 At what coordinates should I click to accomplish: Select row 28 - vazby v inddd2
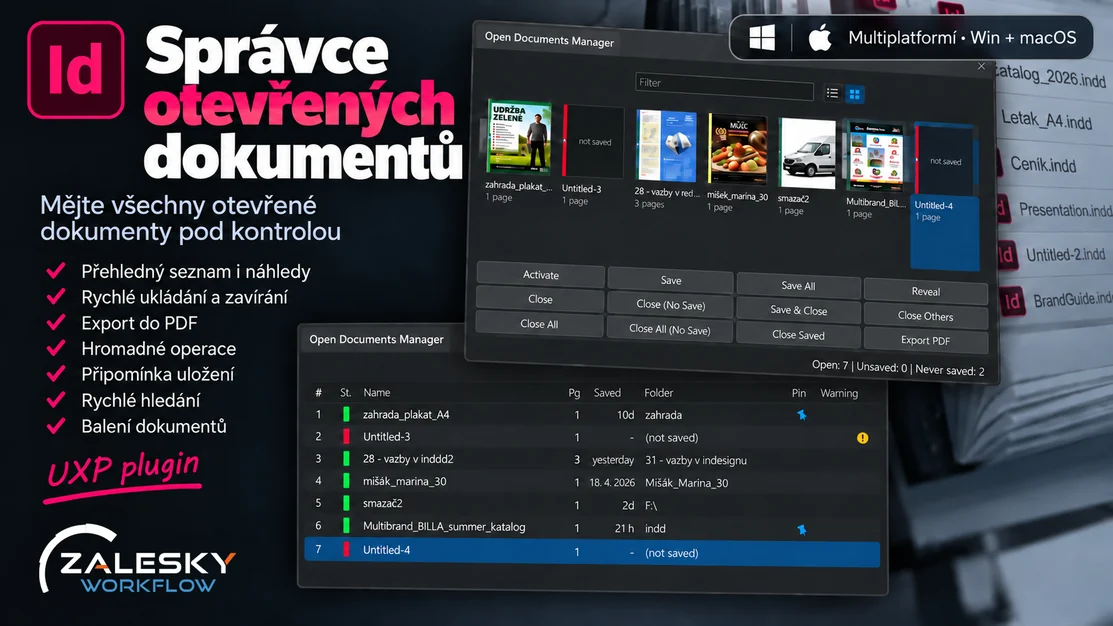(592, 459)
